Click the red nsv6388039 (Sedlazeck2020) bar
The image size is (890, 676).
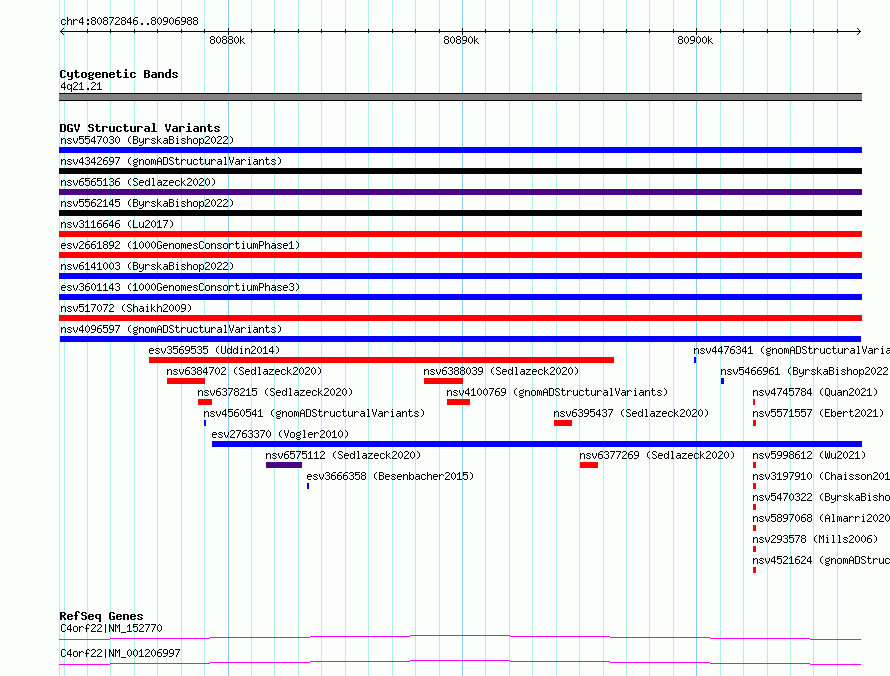click(x=443, y=381)
